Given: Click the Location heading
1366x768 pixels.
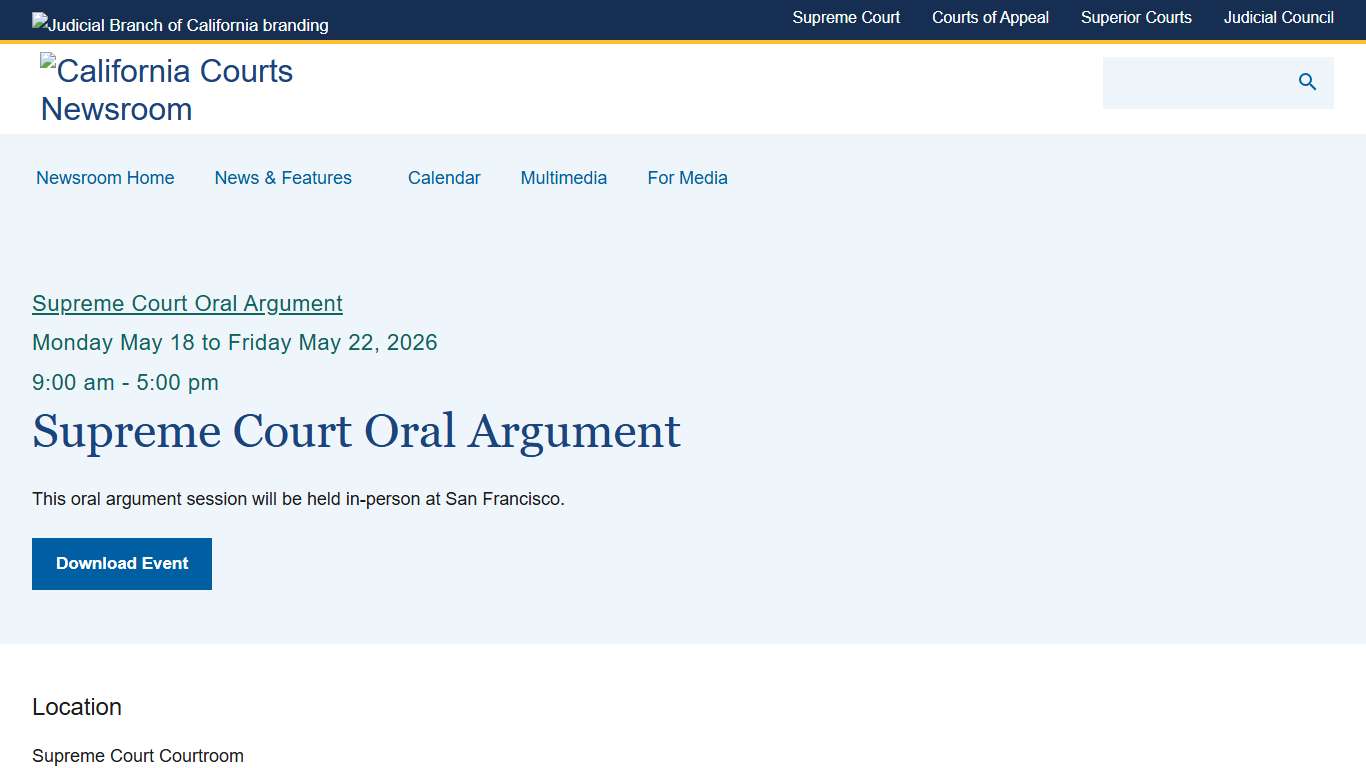Looking at the screenshot, I should pos(76,707).
